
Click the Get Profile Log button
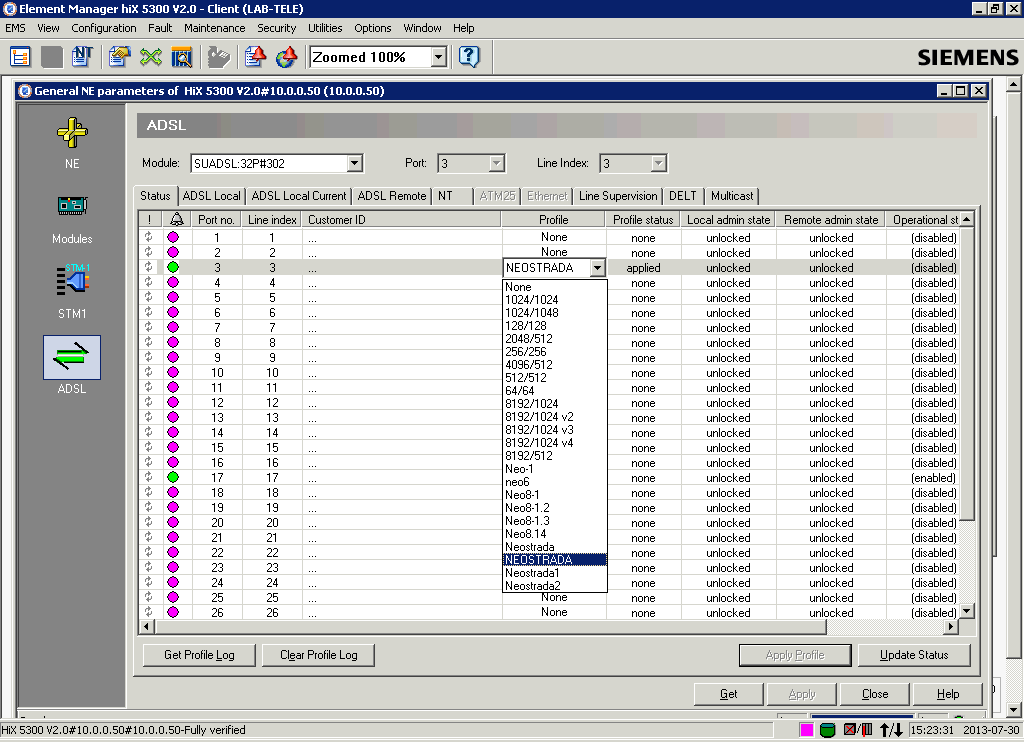(x=199, y=655)
